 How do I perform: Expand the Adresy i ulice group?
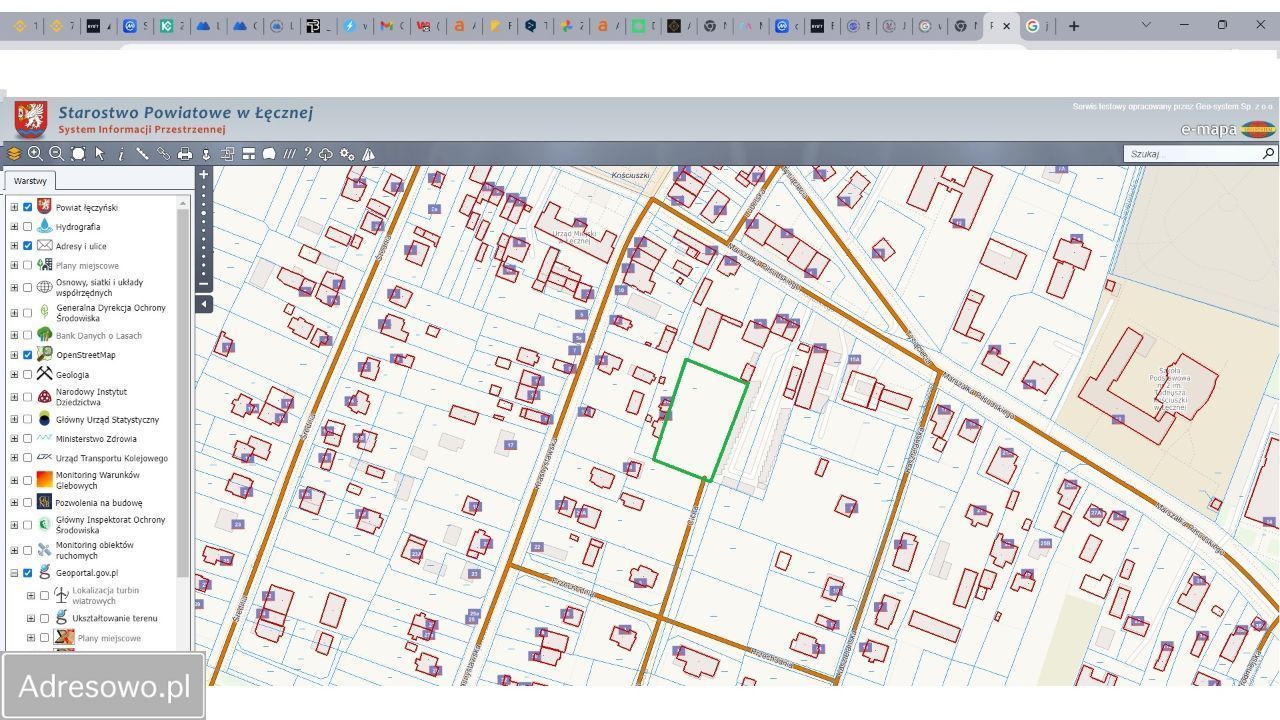14,246
